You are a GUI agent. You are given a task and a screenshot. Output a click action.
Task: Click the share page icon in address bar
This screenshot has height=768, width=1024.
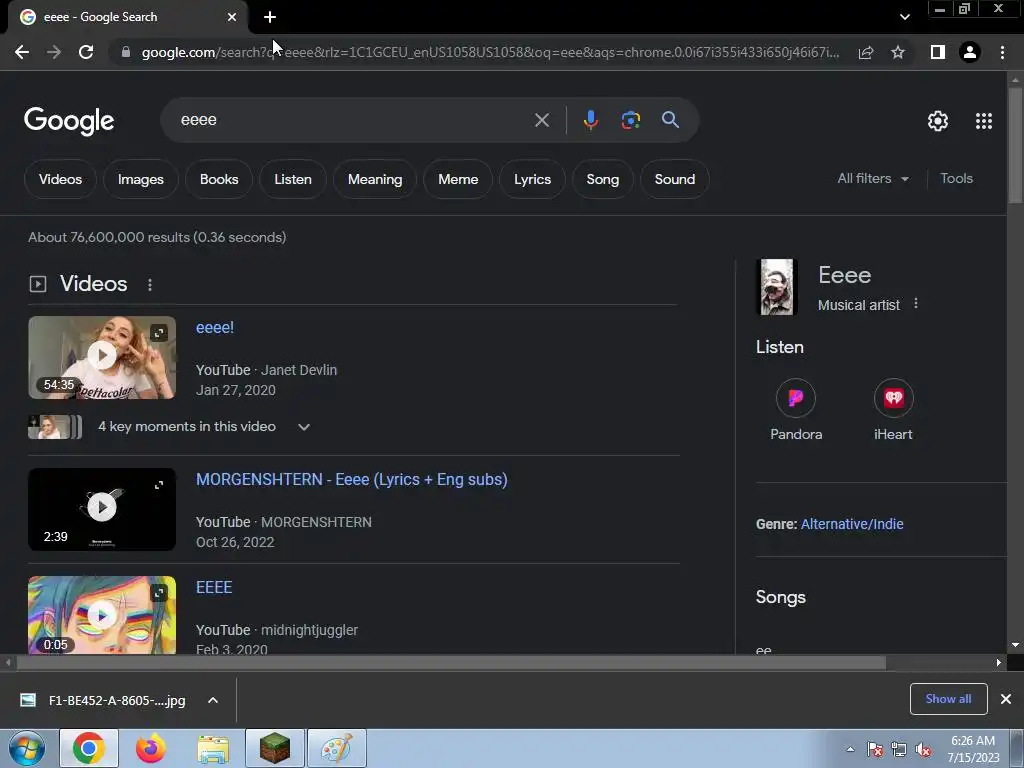866,52
